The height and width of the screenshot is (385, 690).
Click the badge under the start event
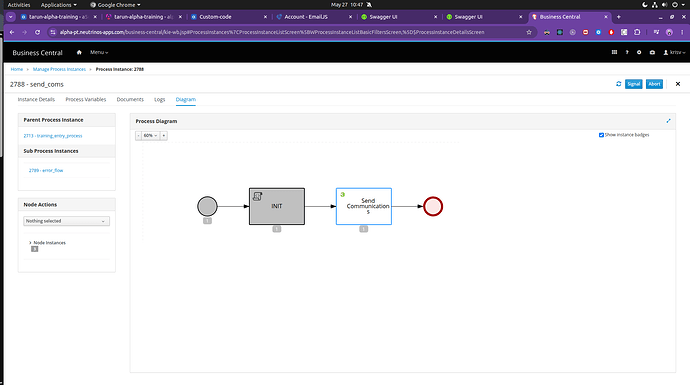point(207,221)
